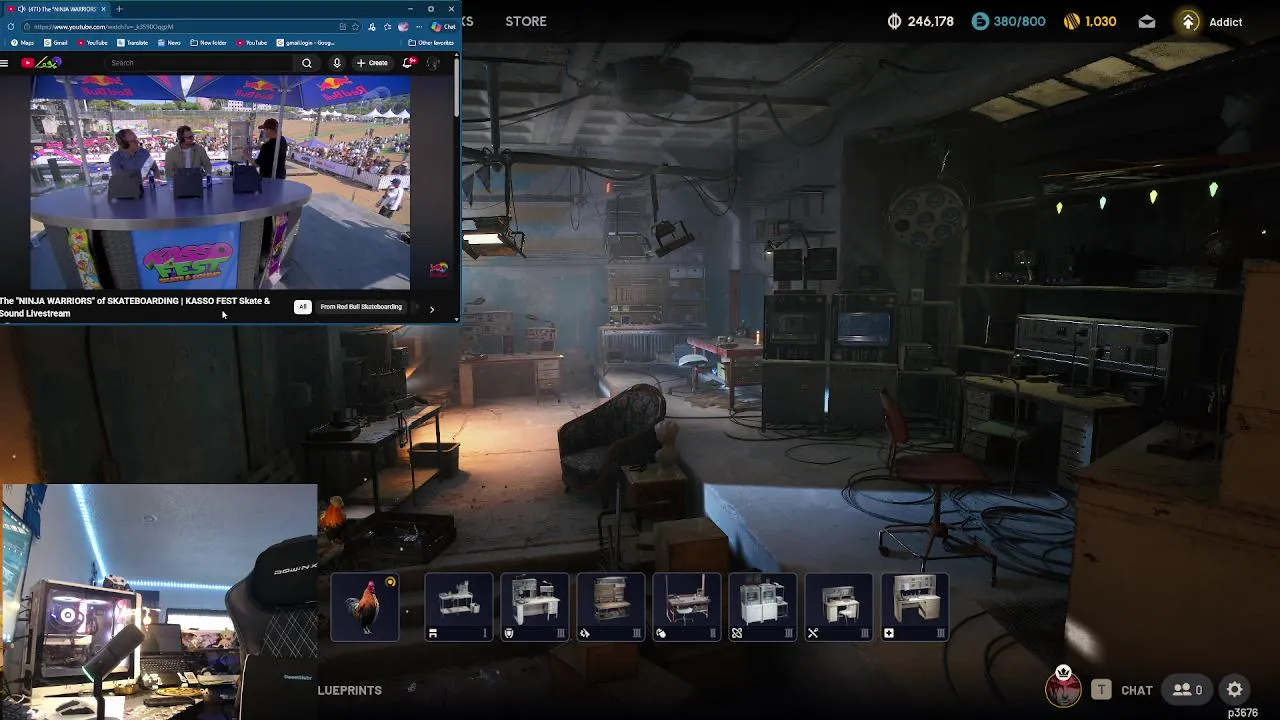
Task: Click the YouTube voice search microphone
Action: click(337, 63)
